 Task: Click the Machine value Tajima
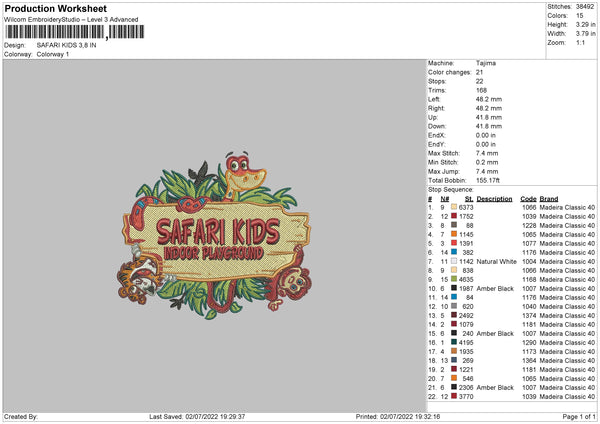(x=486, y=63)
